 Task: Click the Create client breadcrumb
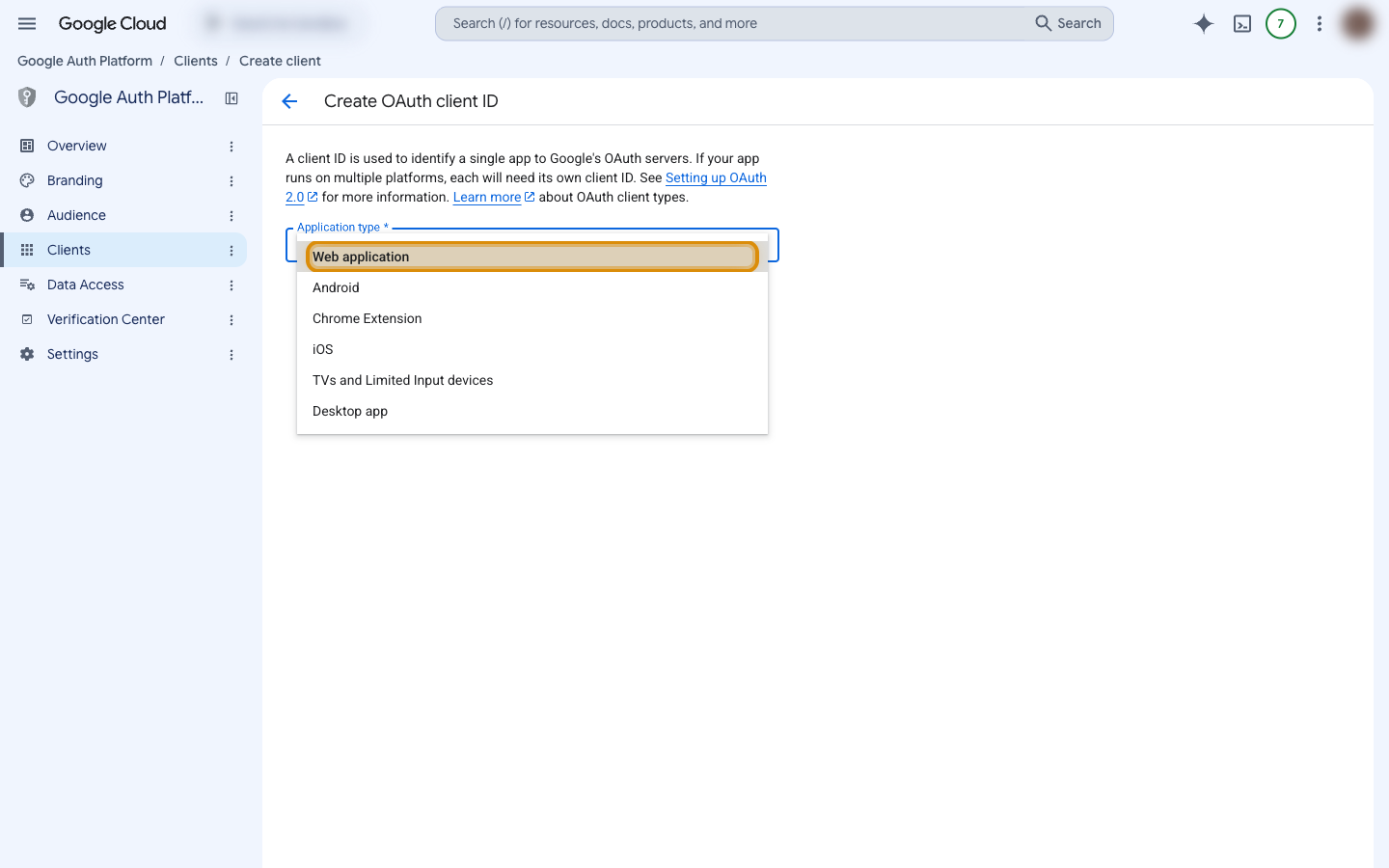[280, 61]
